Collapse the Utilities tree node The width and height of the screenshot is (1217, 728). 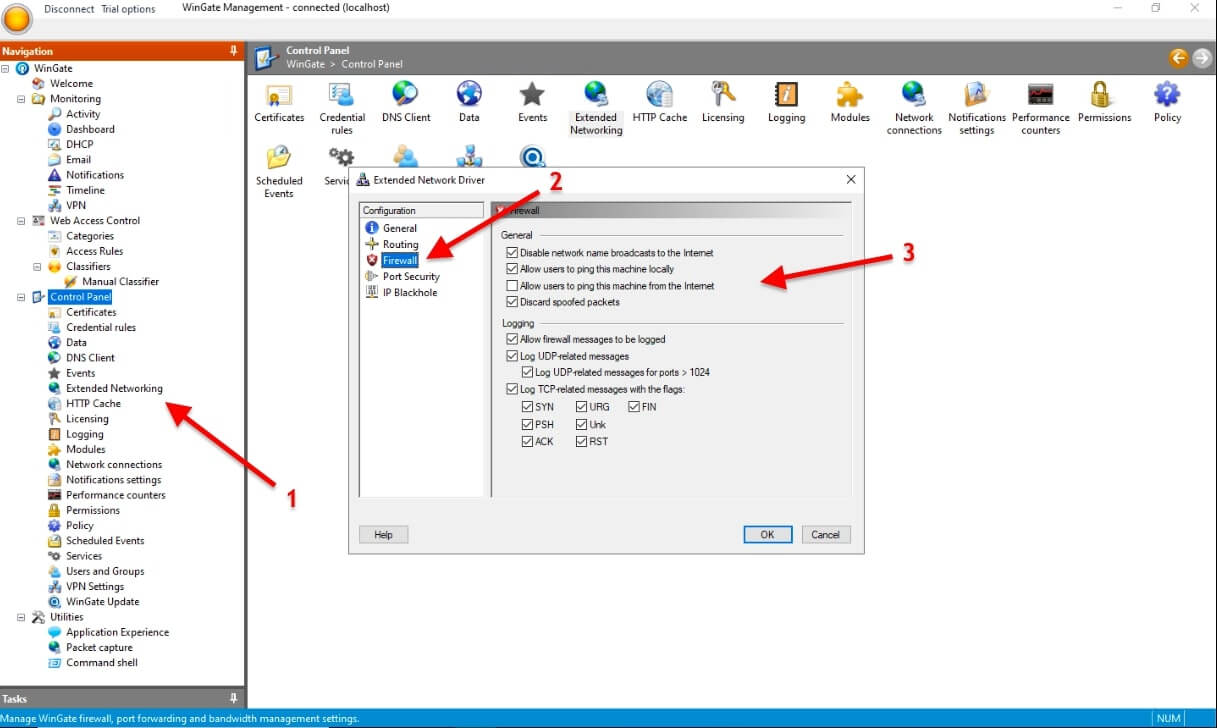point(21,617)
